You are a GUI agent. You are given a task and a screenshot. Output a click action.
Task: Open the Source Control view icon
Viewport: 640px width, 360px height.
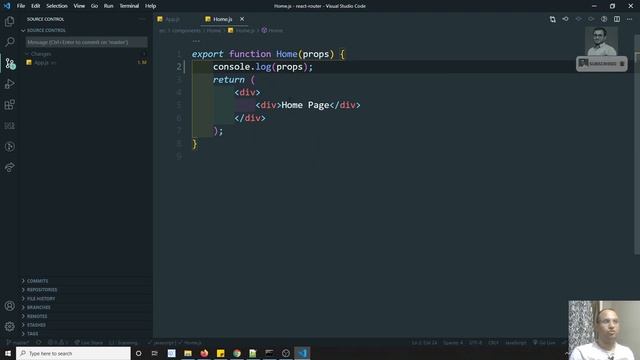pos(9,63)
